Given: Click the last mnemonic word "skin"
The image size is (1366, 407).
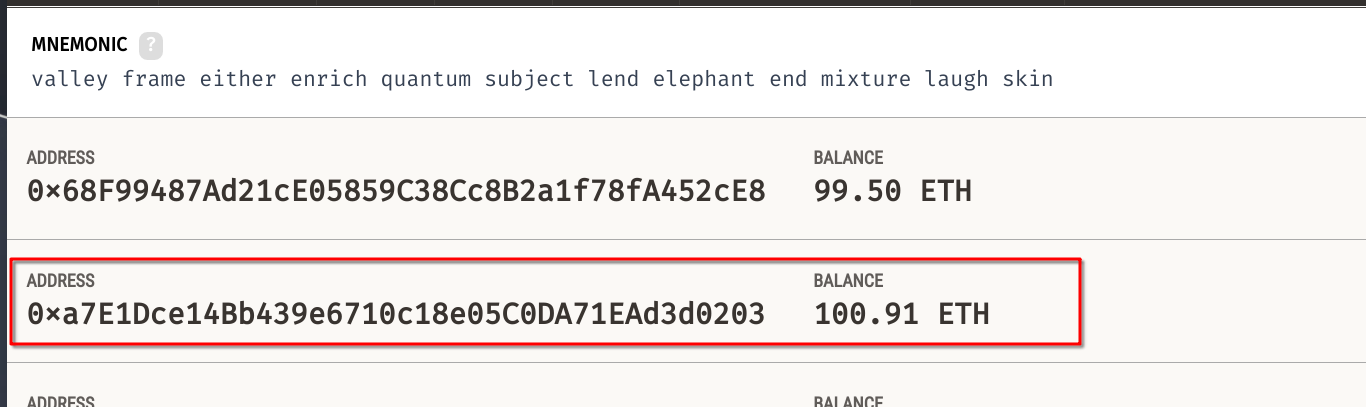Looking at the screenshot, I should pyautogui.click(x=1027, y=79).
